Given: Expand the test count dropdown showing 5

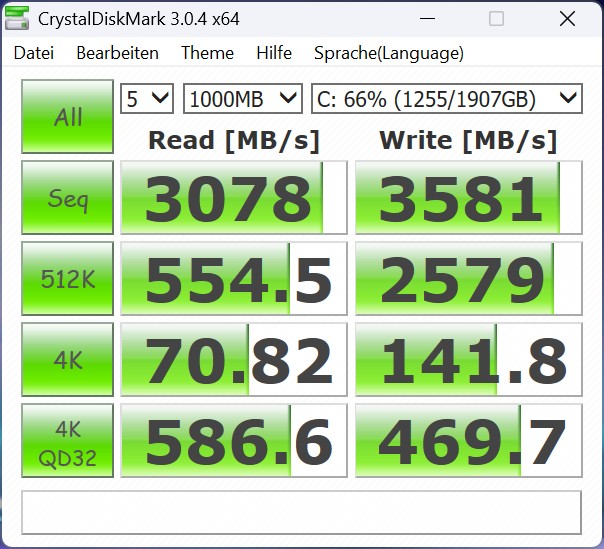Looking at the screenshot, I should point(147,99).
